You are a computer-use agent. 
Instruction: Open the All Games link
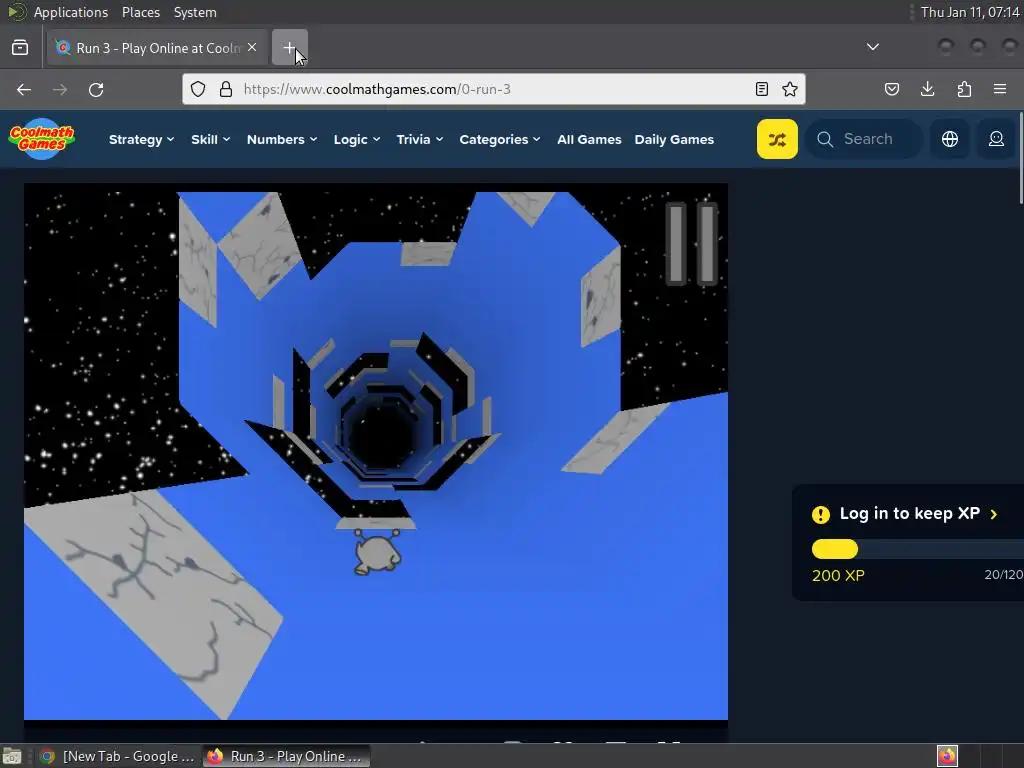pyautogui.click(x=589, y=139)
